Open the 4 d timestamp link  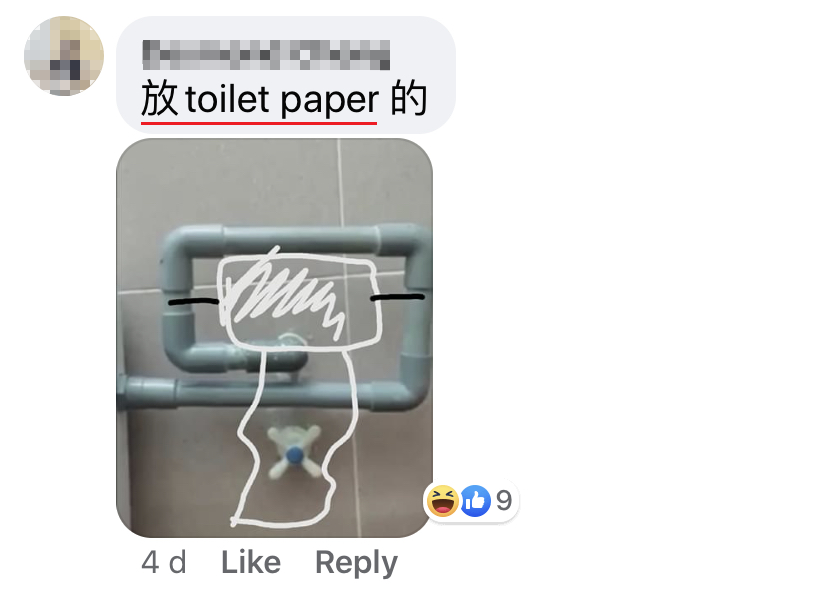tap(164, 562)
